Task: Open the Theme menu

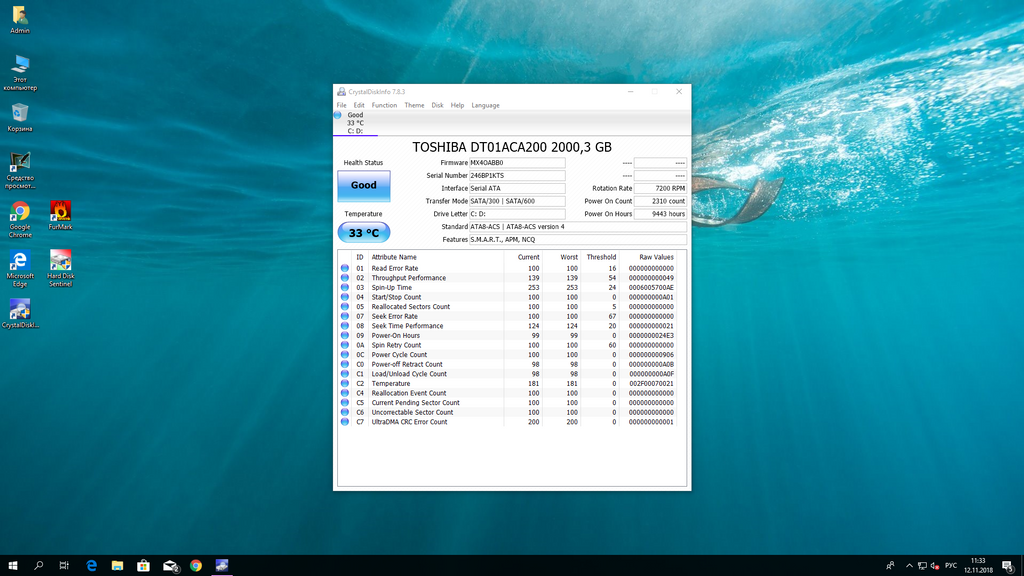Action: click(x=414, y=105)
